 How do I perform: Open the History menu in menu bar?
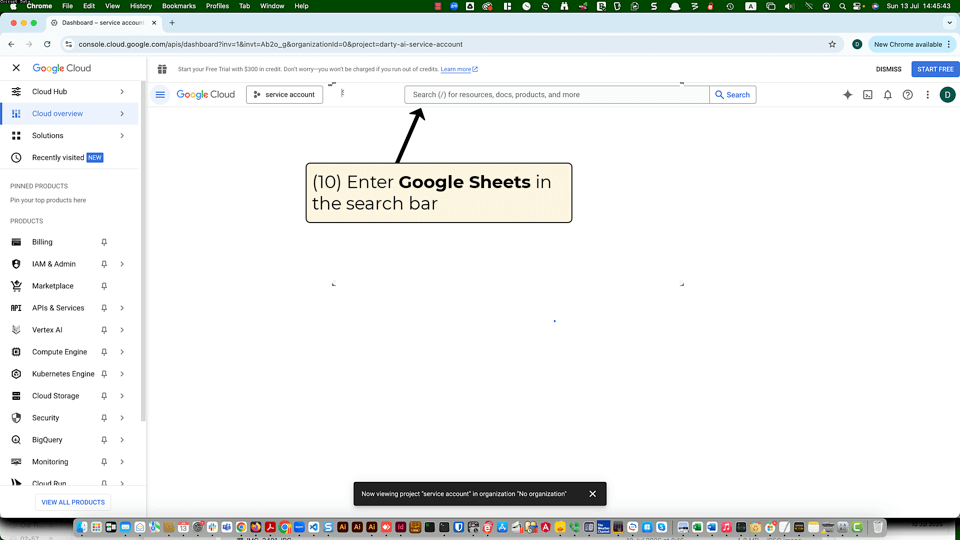point(141,6)
